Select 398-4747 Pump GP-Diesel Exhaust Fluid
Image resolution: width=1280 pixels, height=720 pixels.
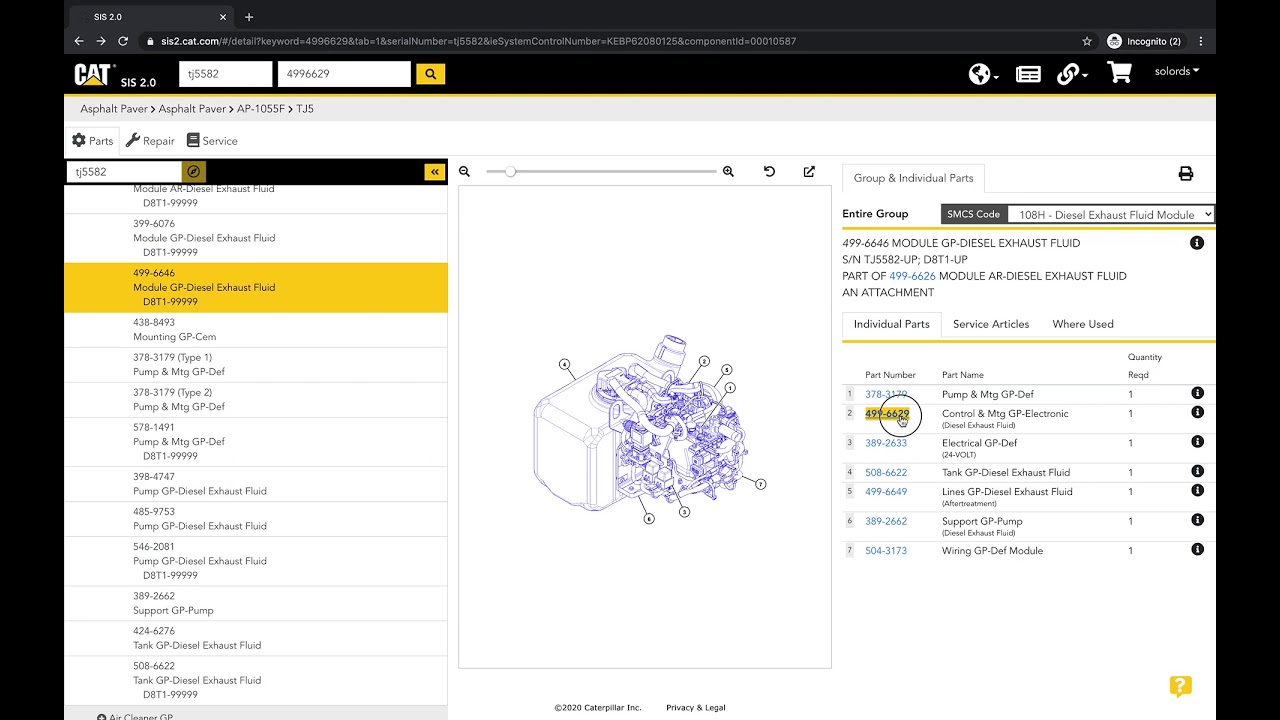[256, 484]
